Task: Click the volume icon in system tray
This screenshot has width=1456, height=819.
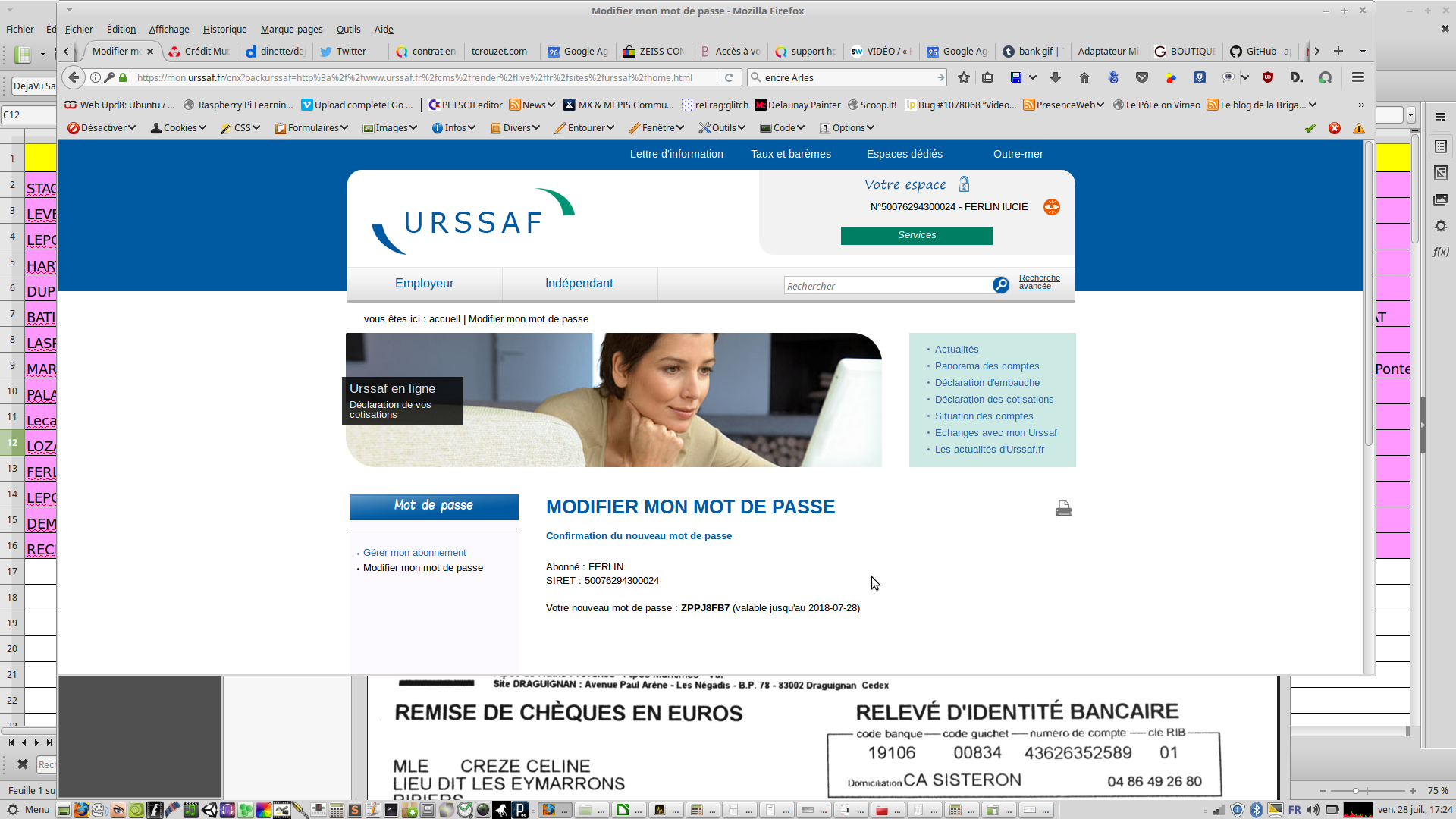Action: pyautogui.click(x=1313, y=810)
